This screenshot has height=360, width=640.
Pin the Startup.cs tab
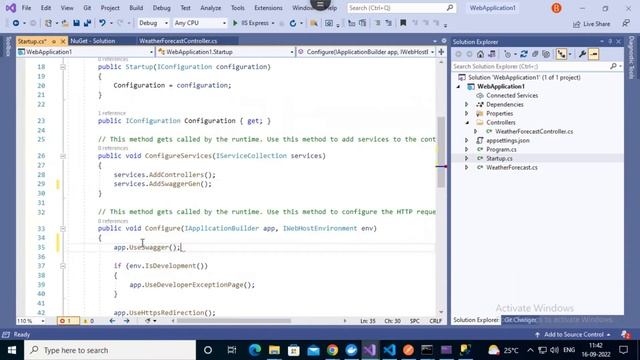(53, 41)
